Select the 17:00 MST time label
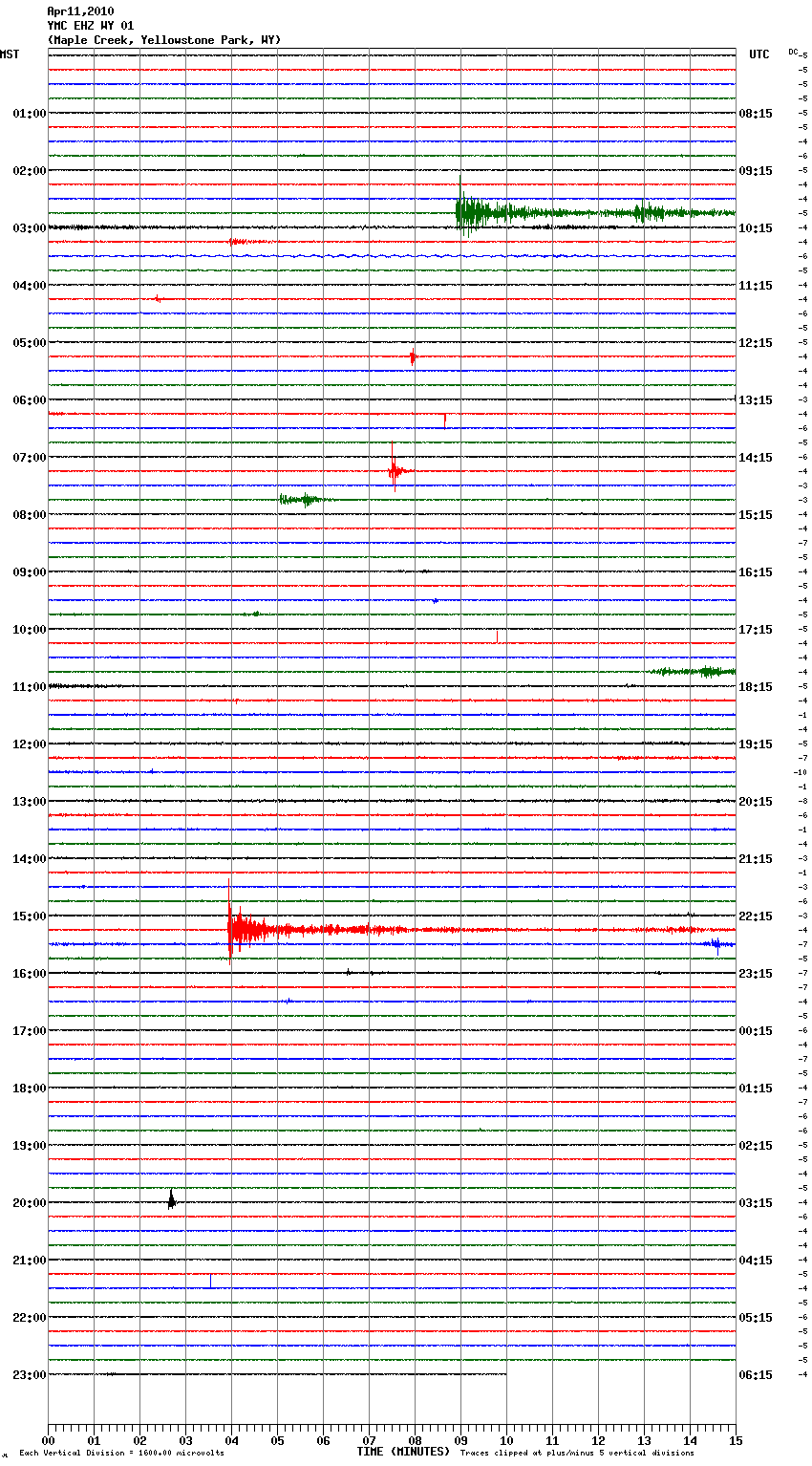Viewport: 812px width, 1466px height. click(x=30, y=1031)
